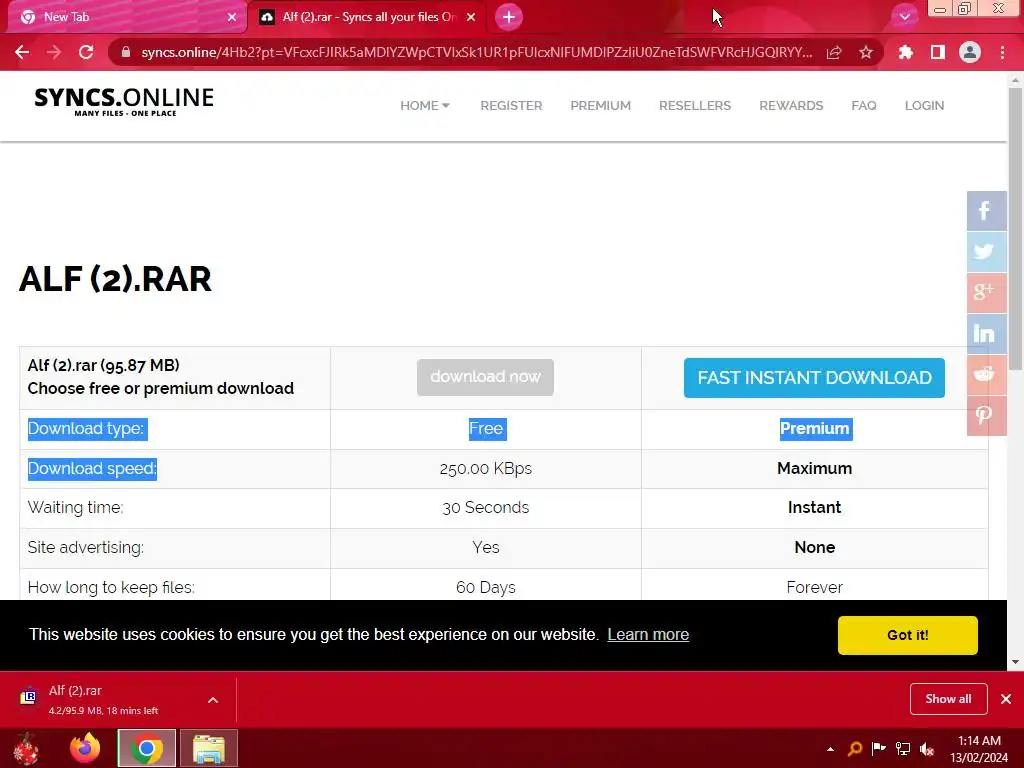
Task: Share the page on Twitter
Action: pyautogui.click(x=986, y=252)
